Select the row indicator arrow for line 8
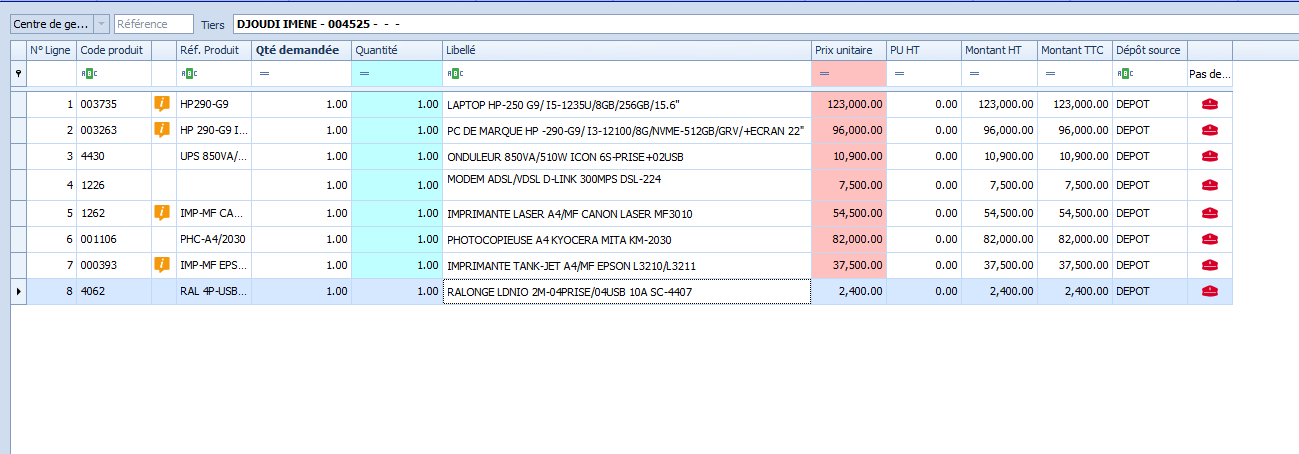 click(x=18, y=291)
